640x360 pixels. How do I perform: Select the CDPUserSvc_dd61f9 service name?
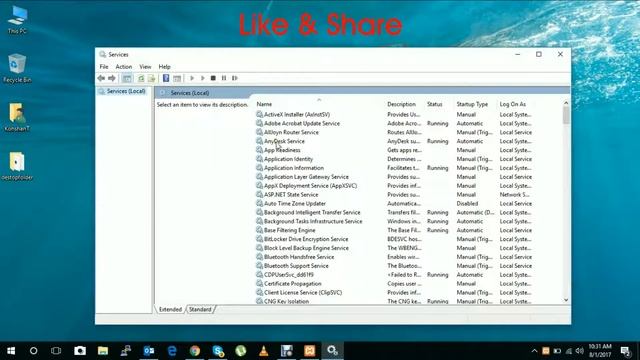(289, 275)
